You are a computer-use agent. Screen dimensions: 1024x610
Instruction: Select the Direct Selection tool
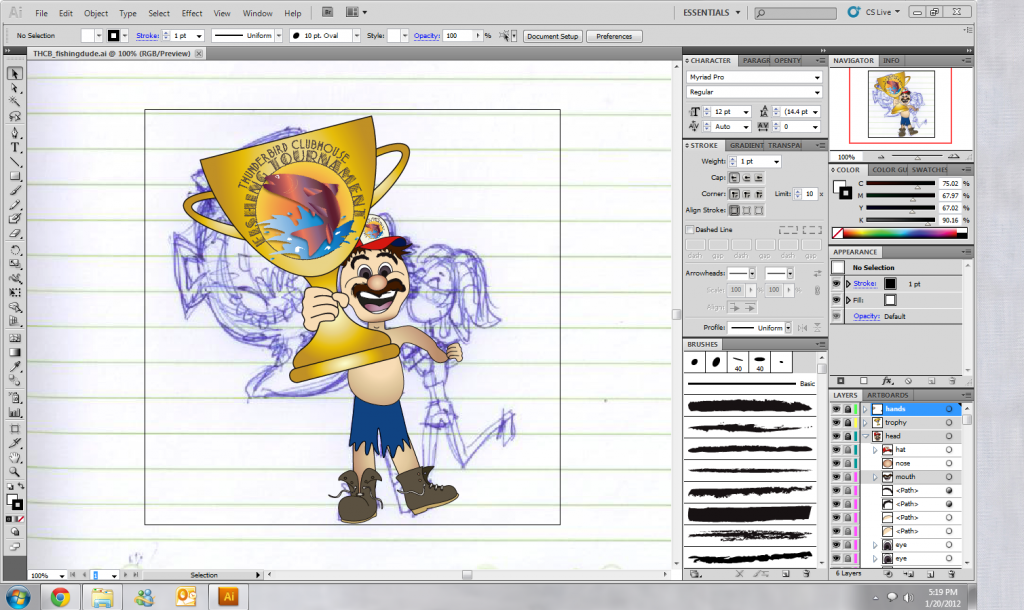(14, 88)
